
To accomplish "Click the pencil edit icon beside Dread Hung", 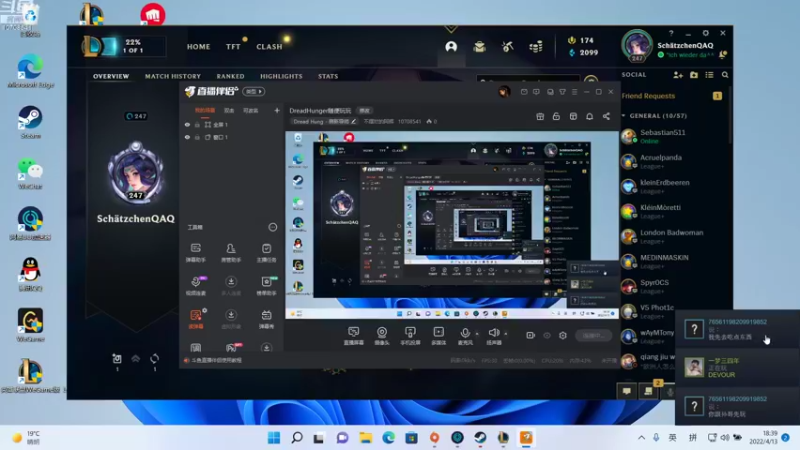I will click(354, 121).
